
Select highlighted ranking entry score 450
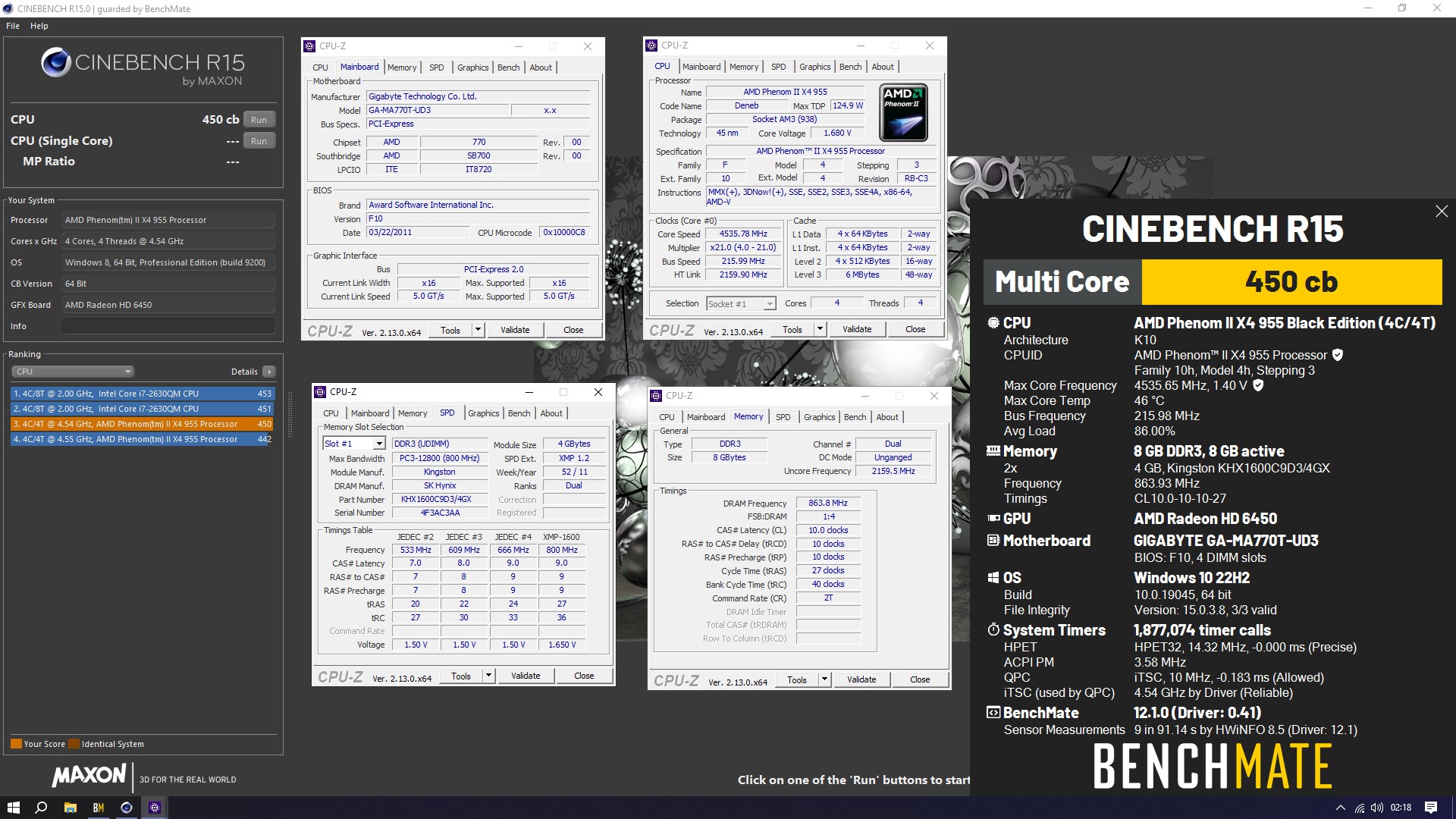pyautogui.click(x=142, y=424)
